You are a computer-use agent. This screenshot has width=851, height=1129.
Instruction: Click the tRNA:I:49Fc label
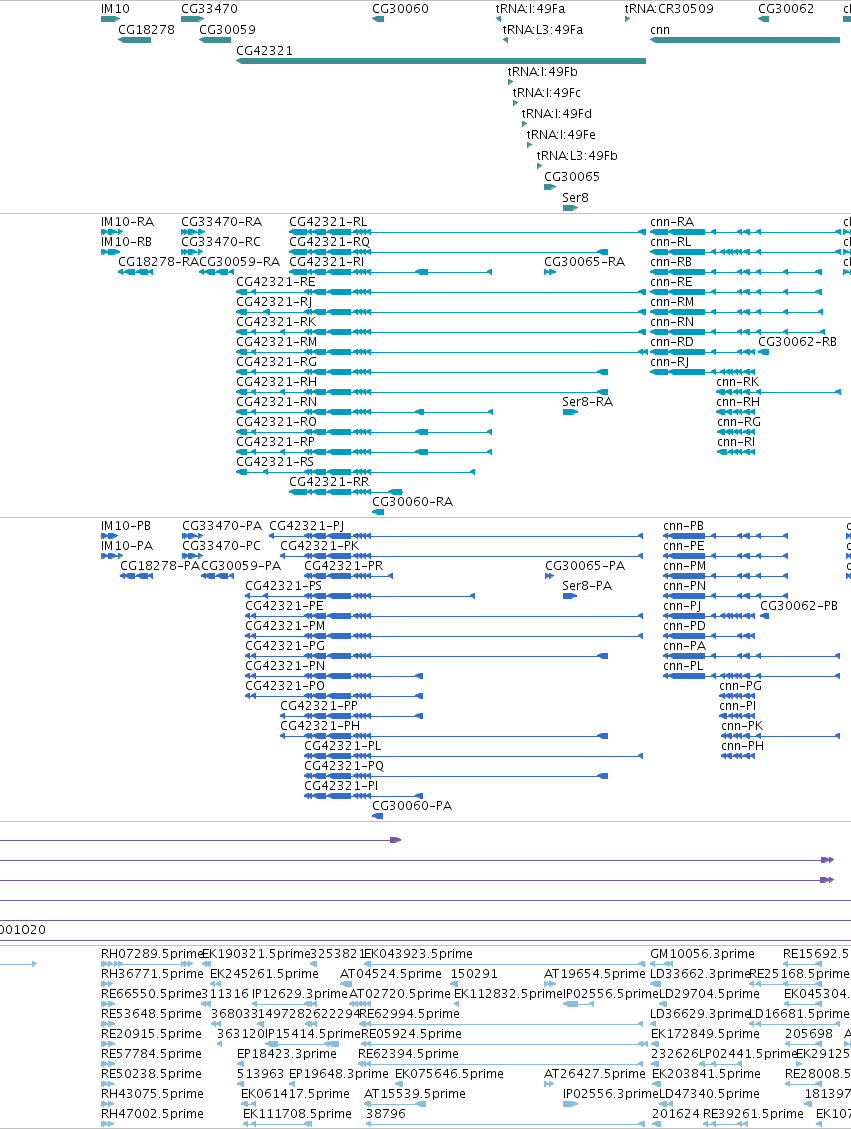pos(546,92)
